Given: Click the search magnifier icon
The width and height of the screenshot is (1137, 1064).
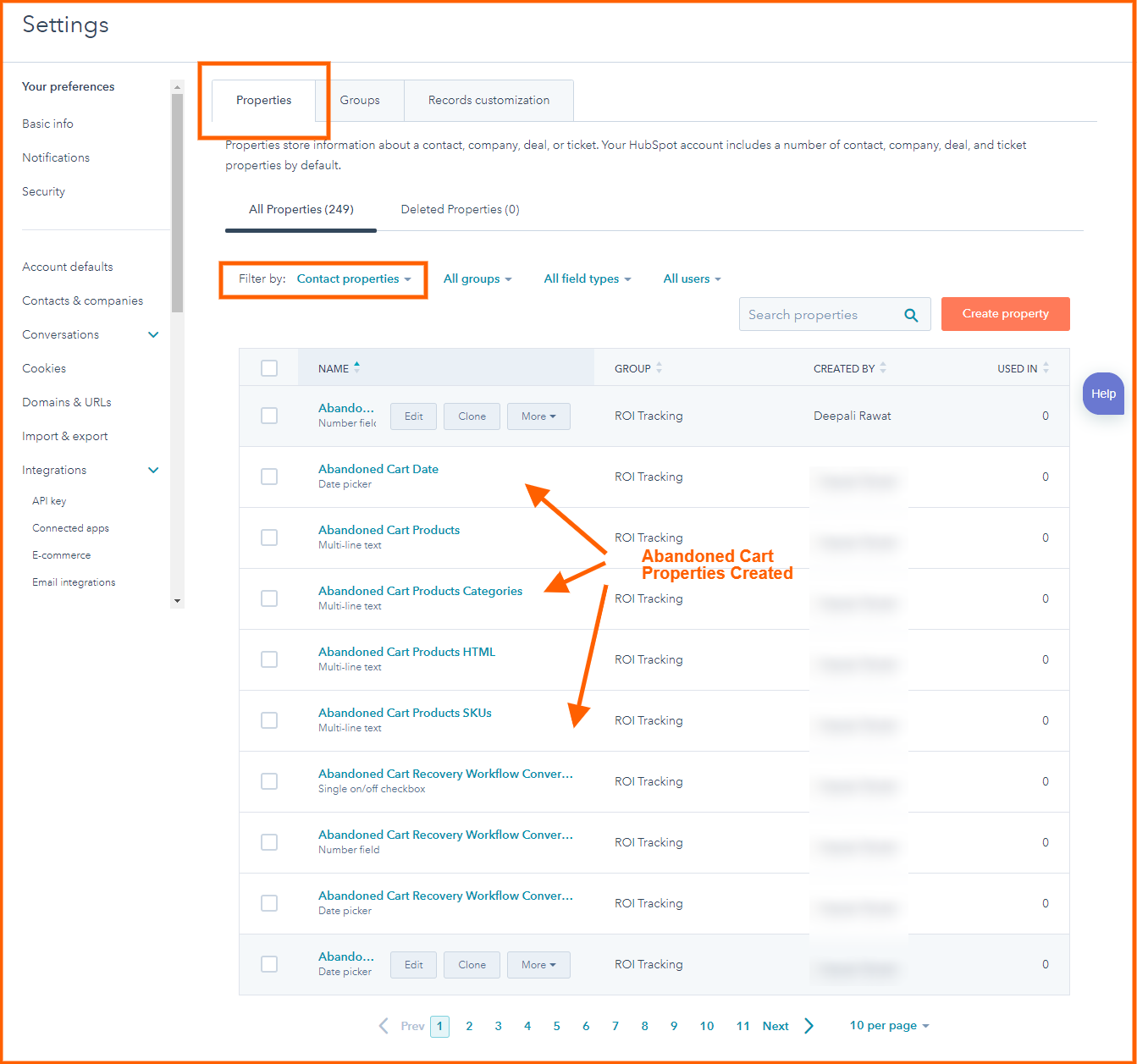Looking at the screenshot, I should 911,315.
